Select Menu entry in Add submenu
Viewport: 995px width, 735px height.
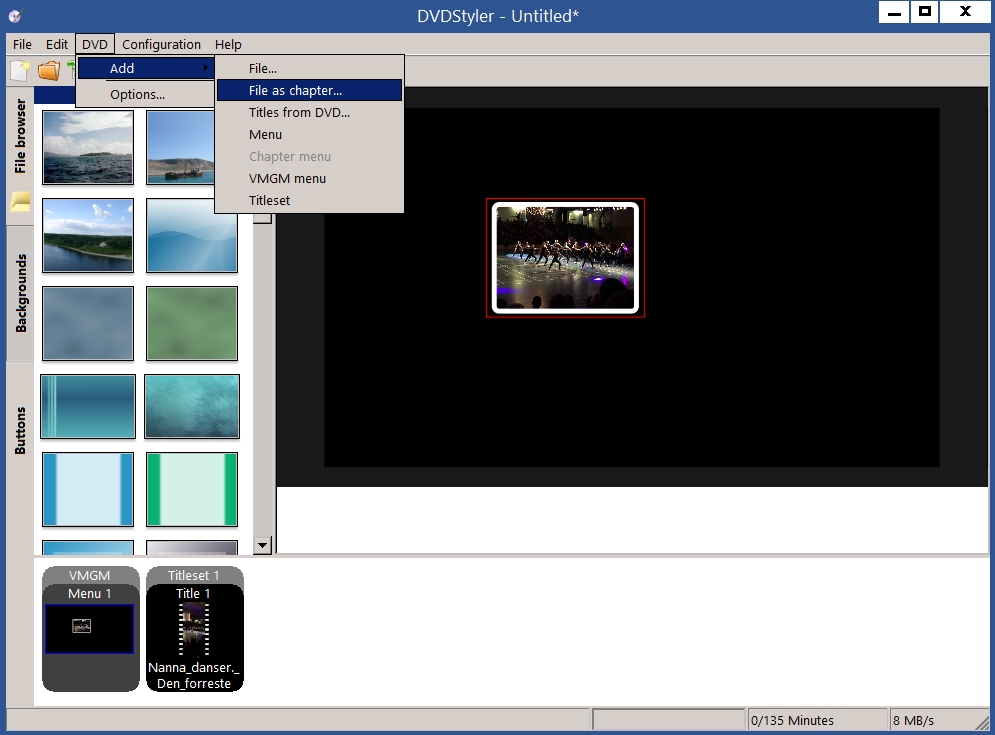309,135
